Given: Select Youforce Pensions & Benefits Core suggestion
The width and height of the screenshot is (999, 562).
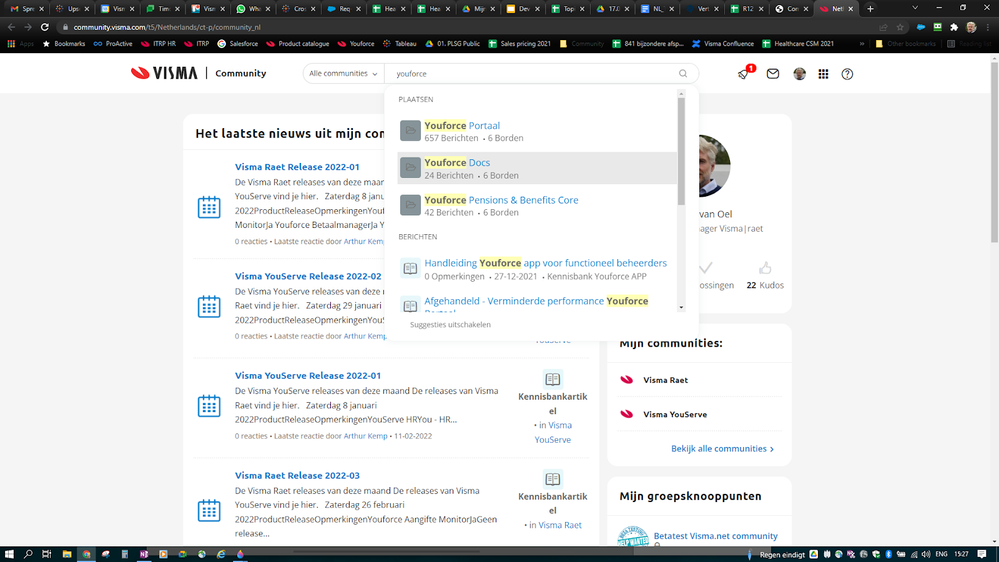Looking at the screenshot, I should pyautogui.click(x=536, y=205).
